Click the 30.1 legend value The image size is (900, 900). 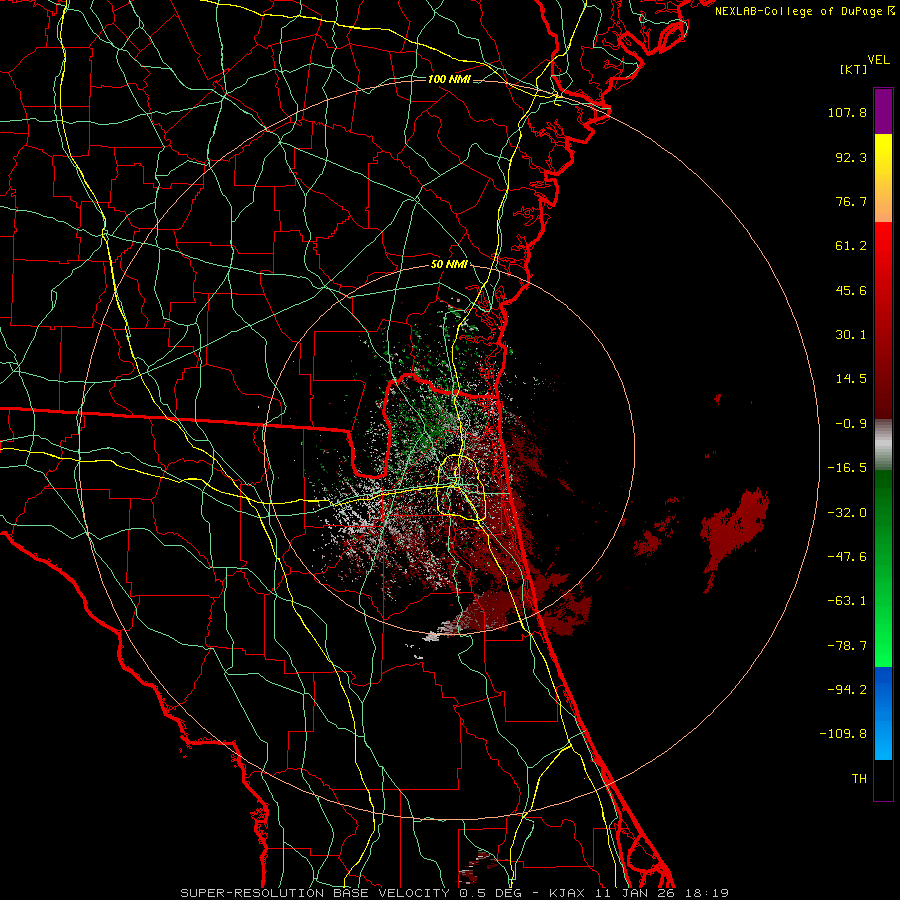coord(851,335)
